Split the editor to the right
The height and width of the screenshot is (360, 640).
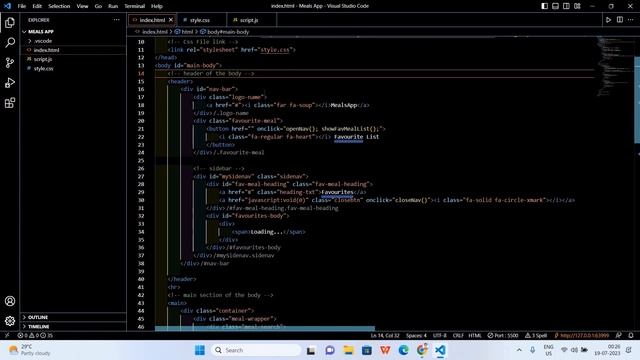pos(620,20)
